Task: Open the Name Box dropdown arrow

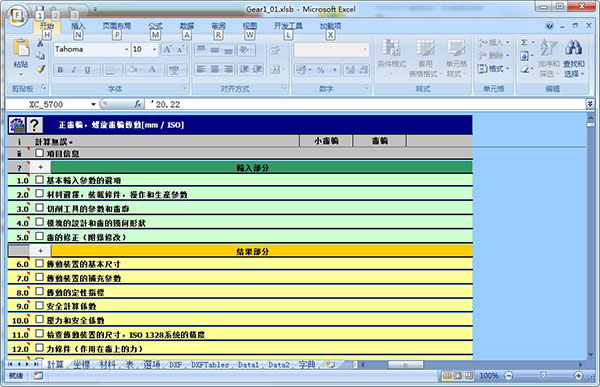Action: (x=93, y=105)
